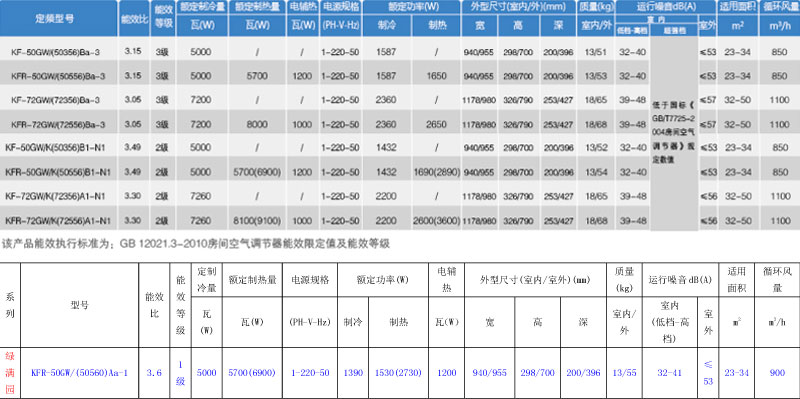Click 5700(6900) in KFR-50GW/K(50556)B1-N1 row
Screen dimensions: 800x399
point(257,172)
